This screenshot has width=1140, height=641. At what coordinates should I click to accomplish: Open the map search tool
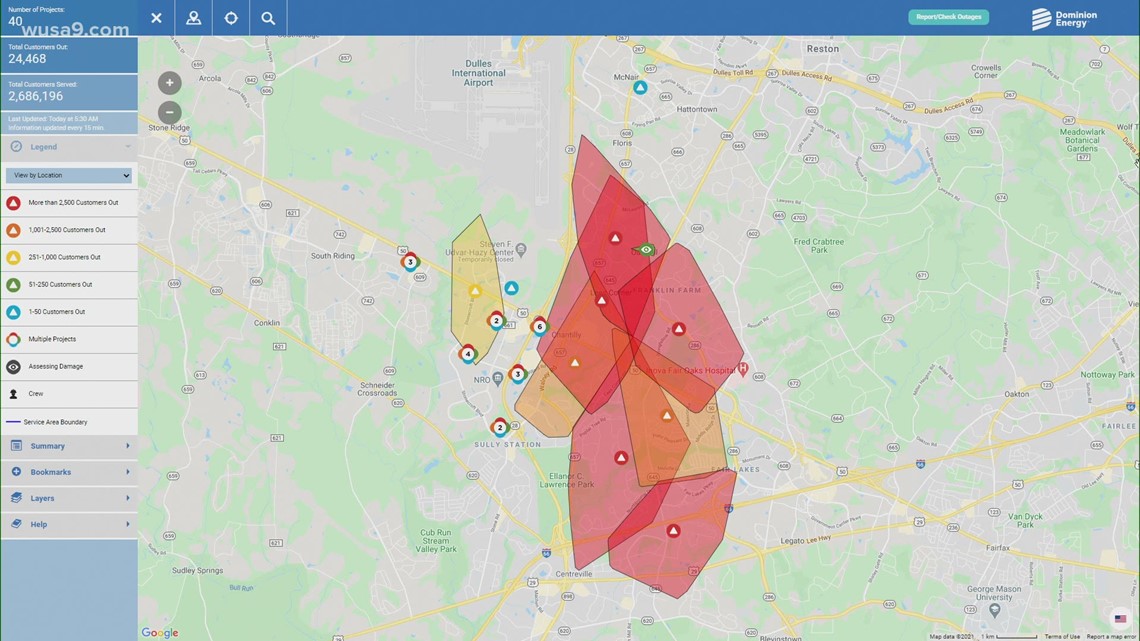click(268, 17)
